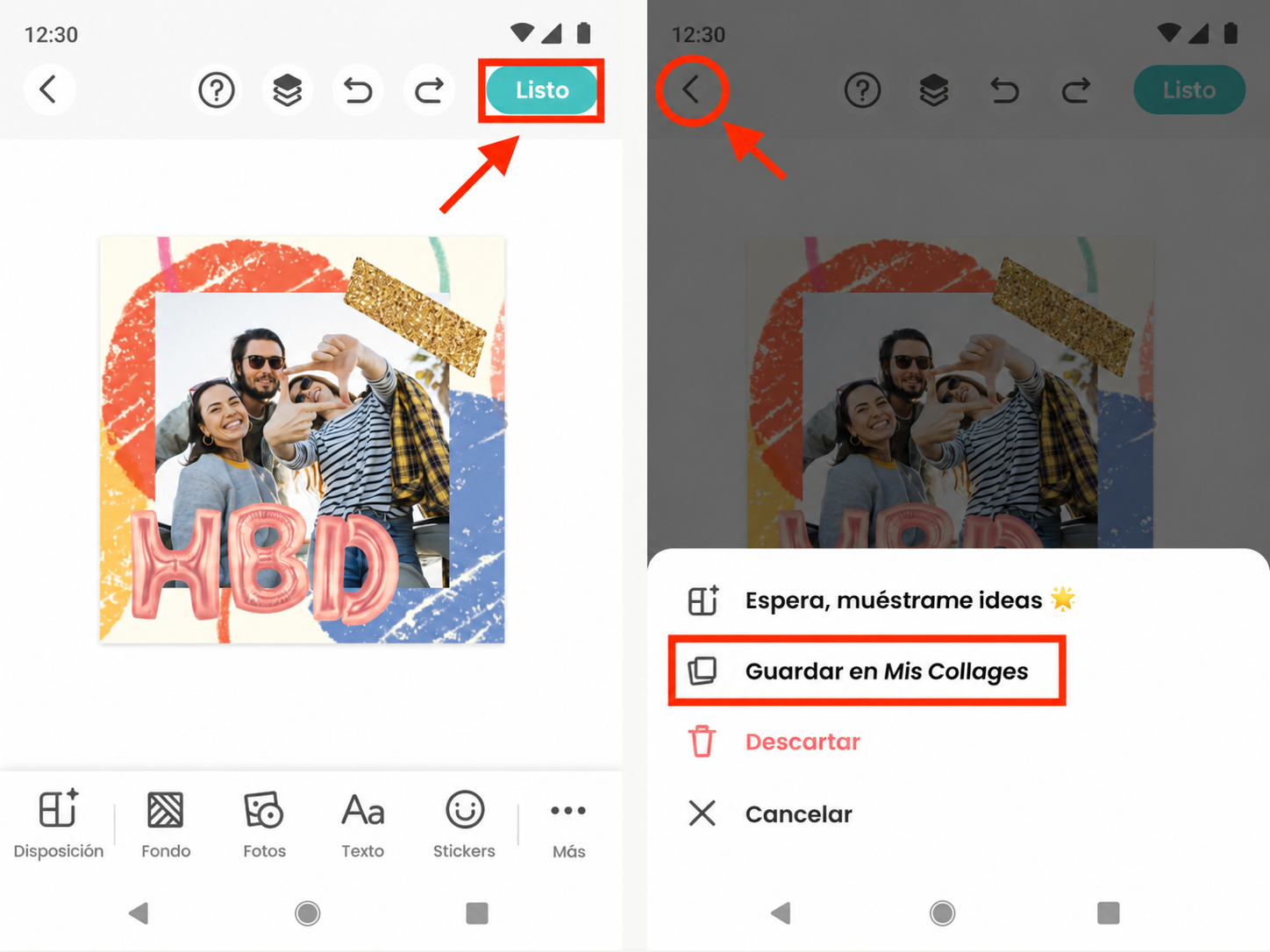This screenshot has height=952, width=1270.
Task: Tap the circled back arrow in right screen
Action: point(691,89)
